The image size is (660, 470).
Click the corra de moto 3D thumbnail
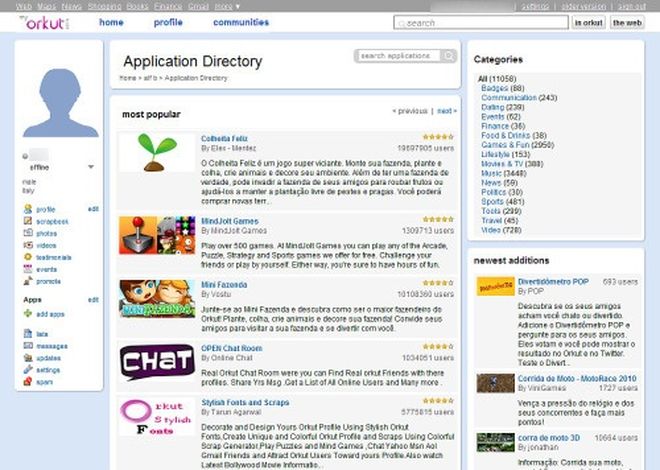click(495, 442)
